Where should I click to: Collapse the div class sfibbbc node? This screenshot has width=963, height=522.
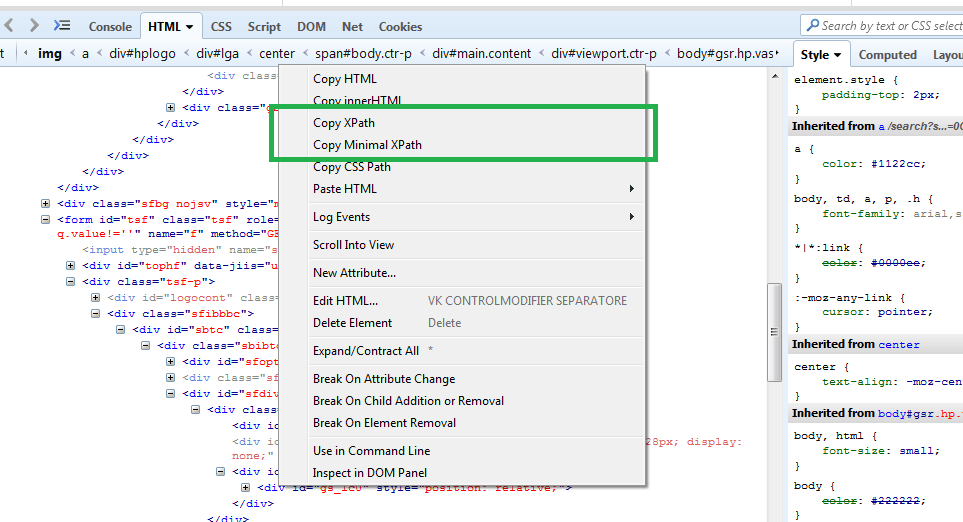(x=96, y=314)
